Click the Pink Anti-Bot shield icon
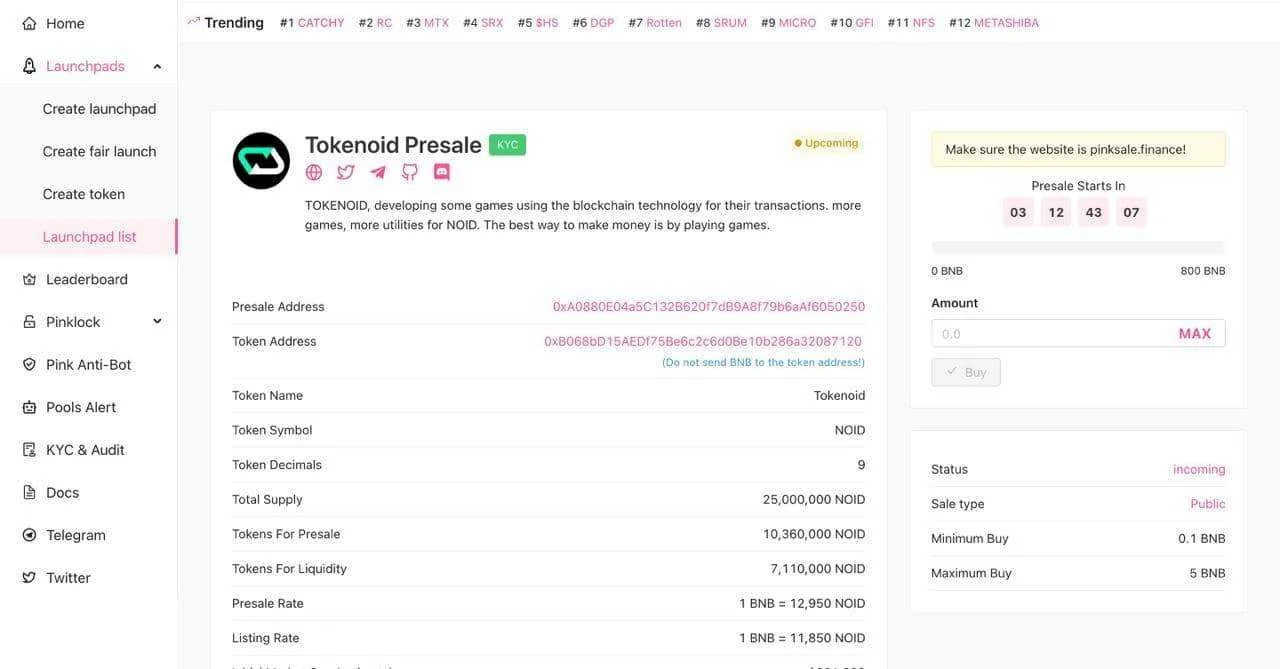This screenshot has width=1280, height=669. coord(29,365)
